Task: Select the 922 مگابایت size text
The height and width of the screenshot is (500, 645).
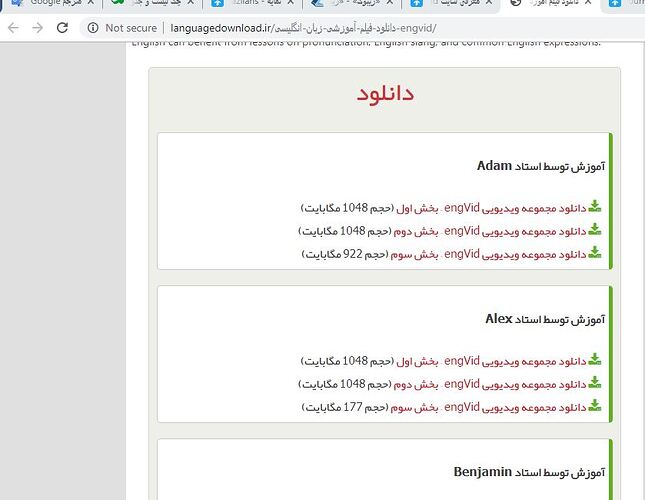Action: [332, 254]
